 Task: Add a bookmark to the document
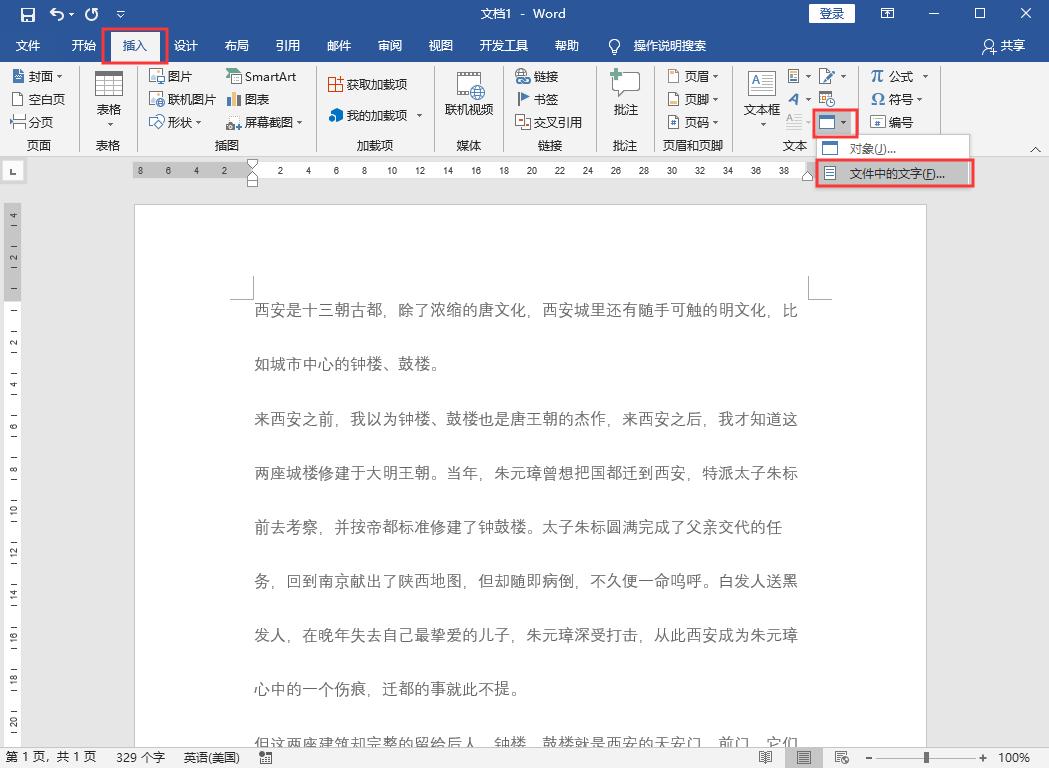534,99
